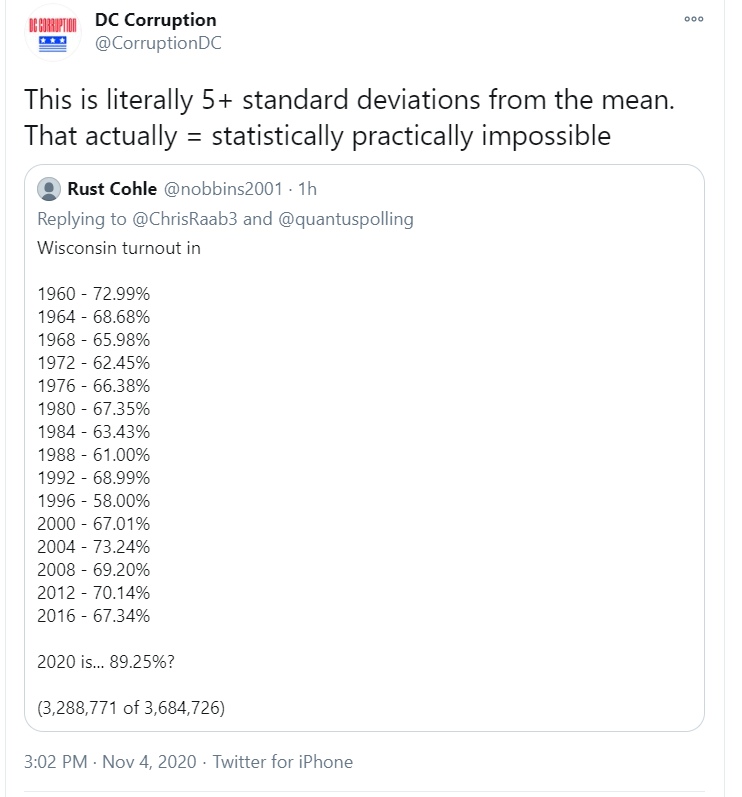Click the 'statistically practically impossible' text
This screenshot has height=797, width=742.
[411, 136]
